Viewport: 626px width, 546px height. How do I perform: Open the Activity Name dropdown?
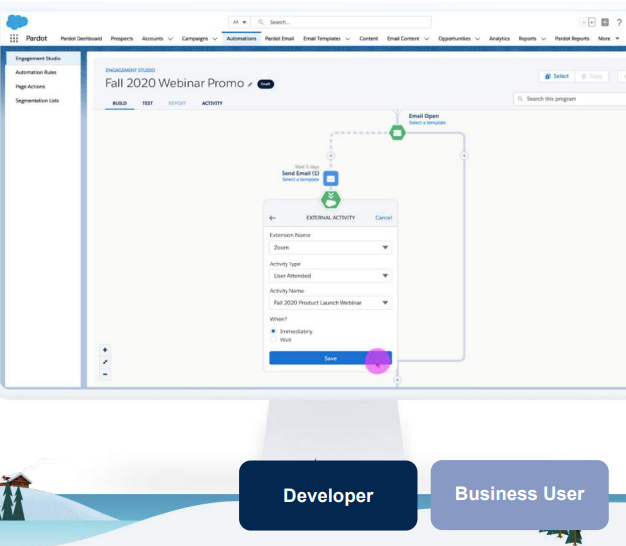[331, 303]
